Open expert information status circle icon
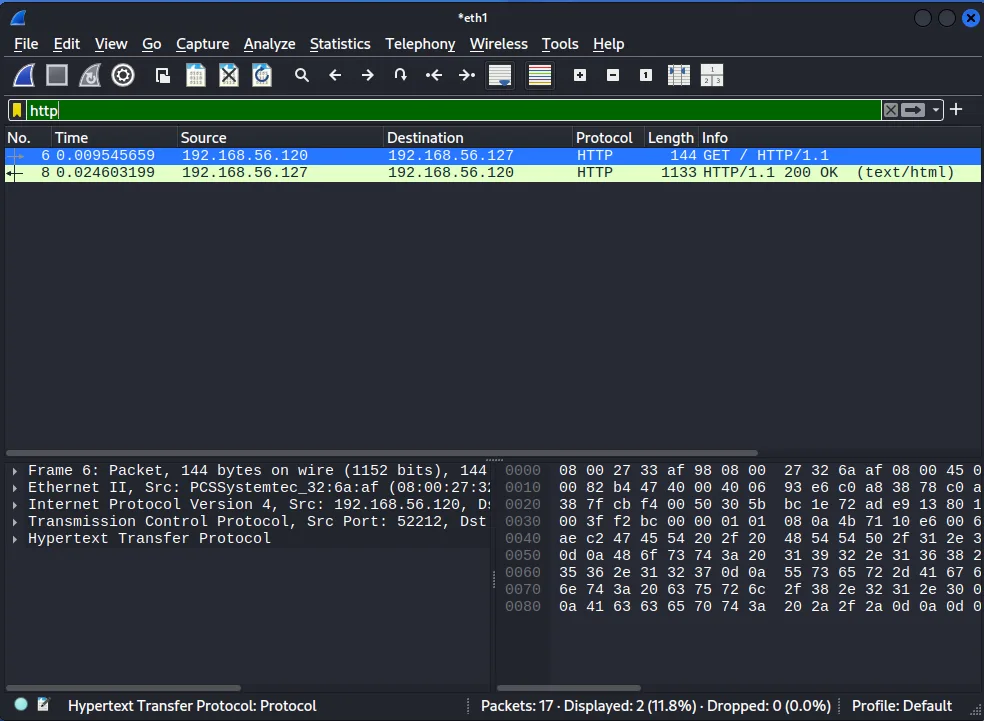Screen dimensions: 984x721 coord(21,705)
